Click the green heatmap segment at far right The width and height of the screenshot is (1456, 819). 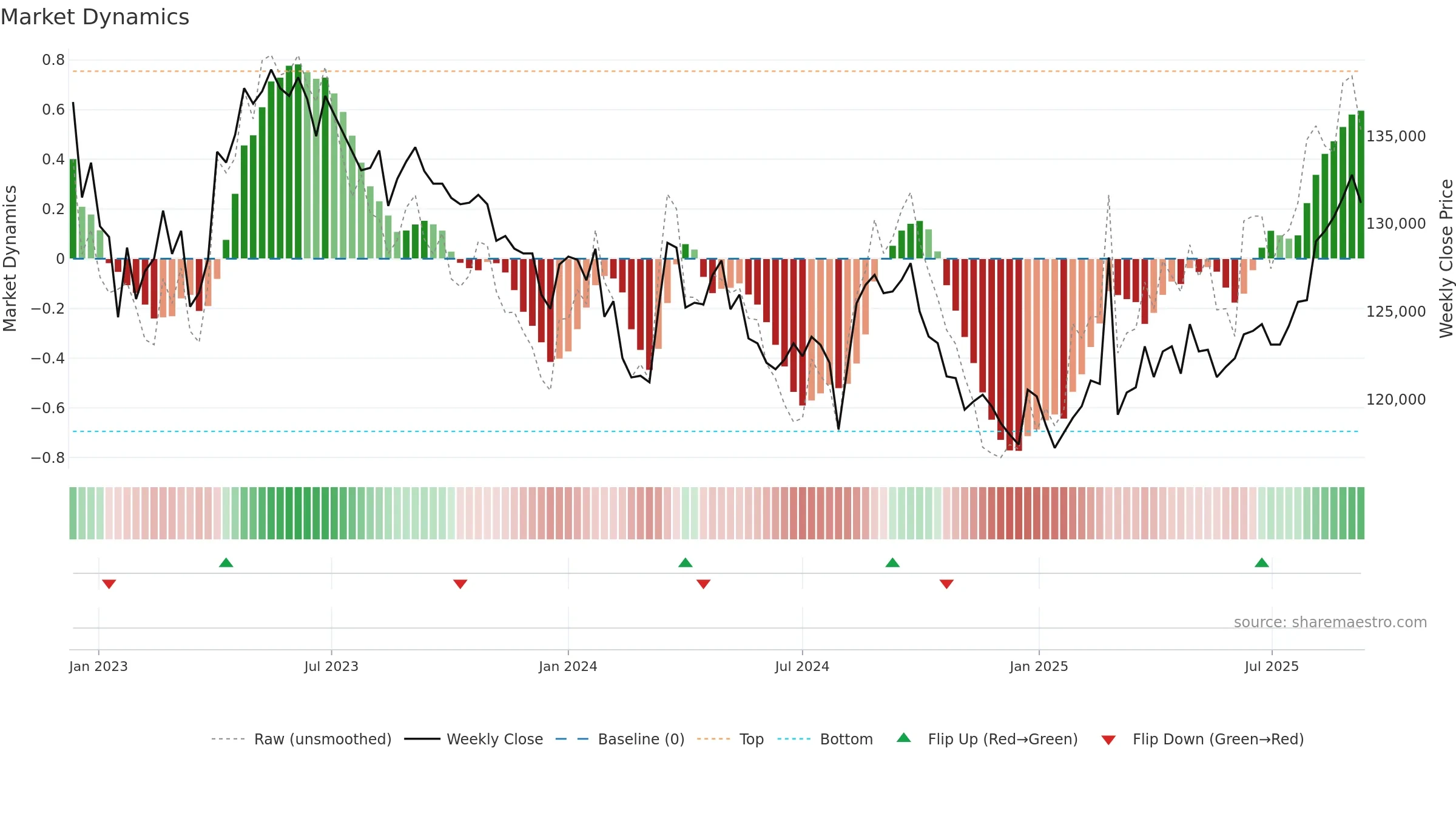point(1361,513)
